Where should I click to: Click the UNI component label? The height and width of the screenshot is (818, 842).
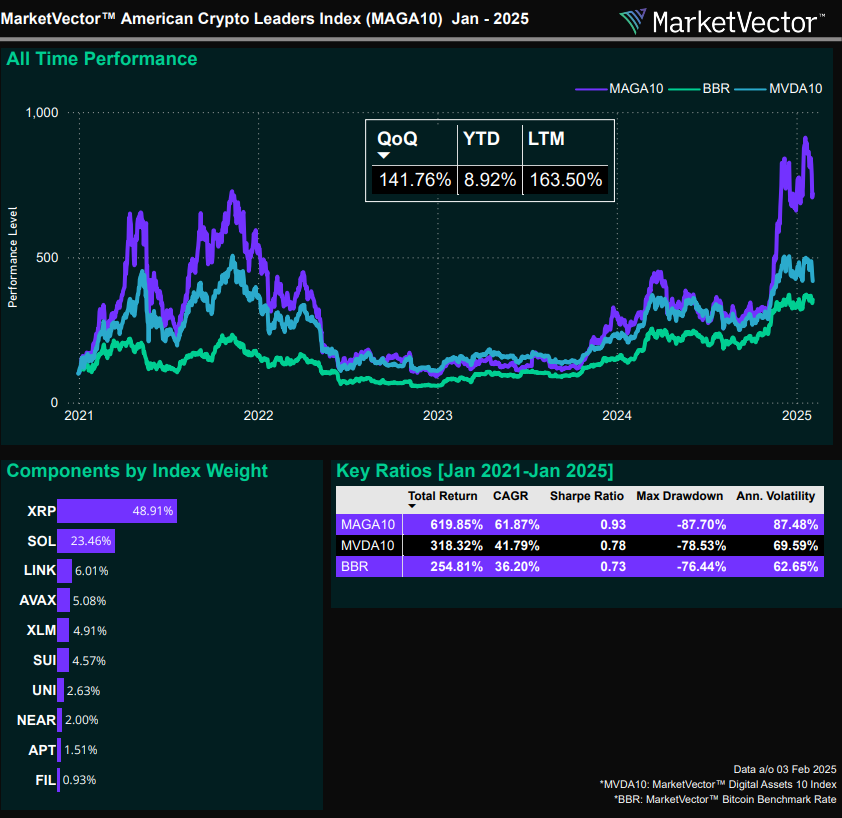pyautogui.click(x=44, y=691)
